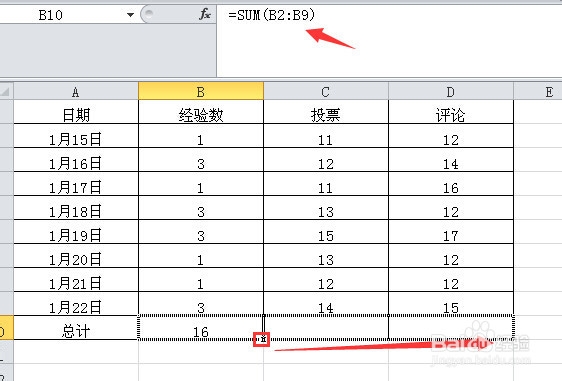Select cell B10 showing total 16

[201, 328]
